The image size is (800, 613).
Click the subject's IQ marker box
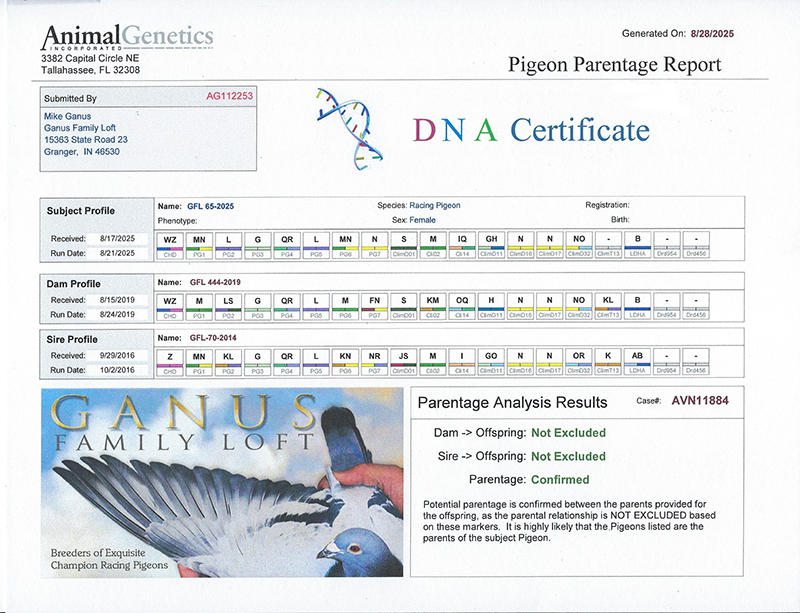pos(462,241)
